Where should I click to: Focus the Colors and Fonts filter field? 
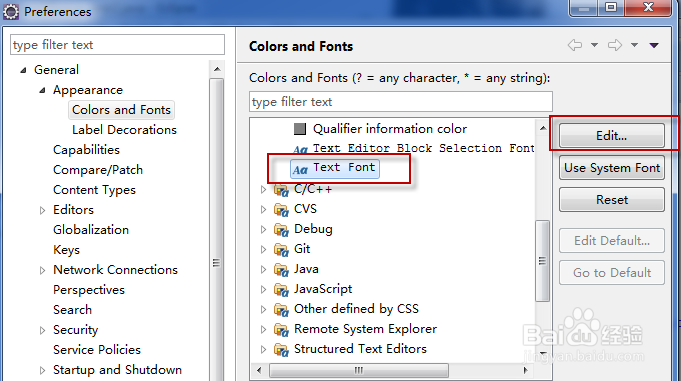401,102
